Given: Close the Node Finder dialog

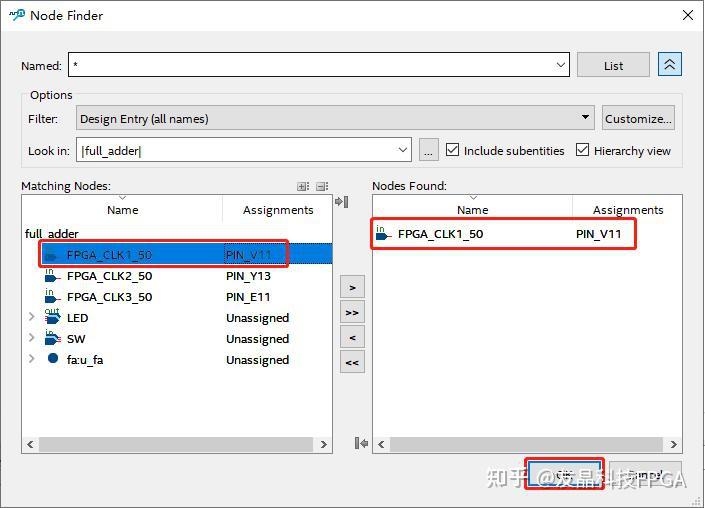Looking at the screenshot, I should [687, 15].
